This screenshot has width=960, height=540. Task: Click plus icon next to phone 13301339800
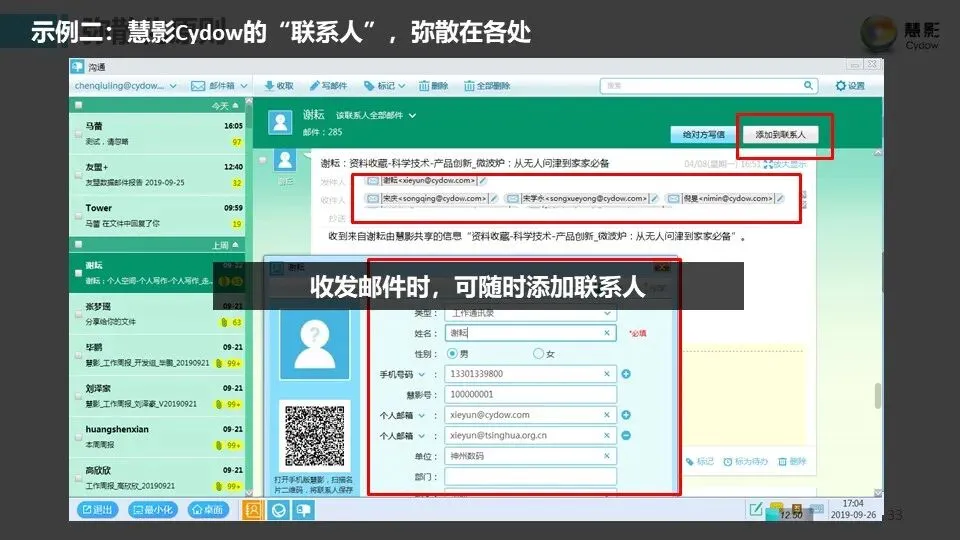[x=626, y=374]
